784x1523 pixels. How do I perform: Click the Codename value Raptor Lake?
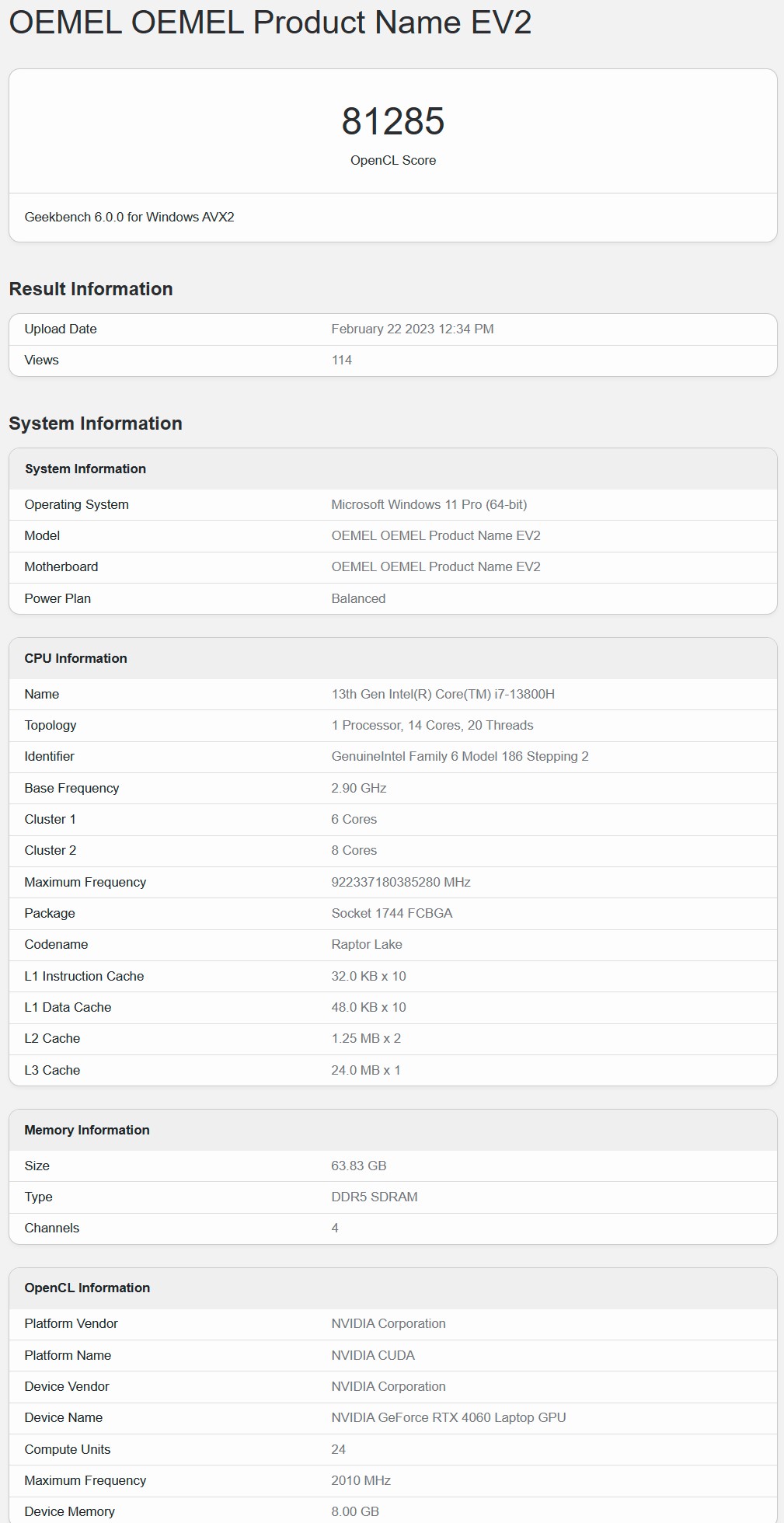(367, 944)
